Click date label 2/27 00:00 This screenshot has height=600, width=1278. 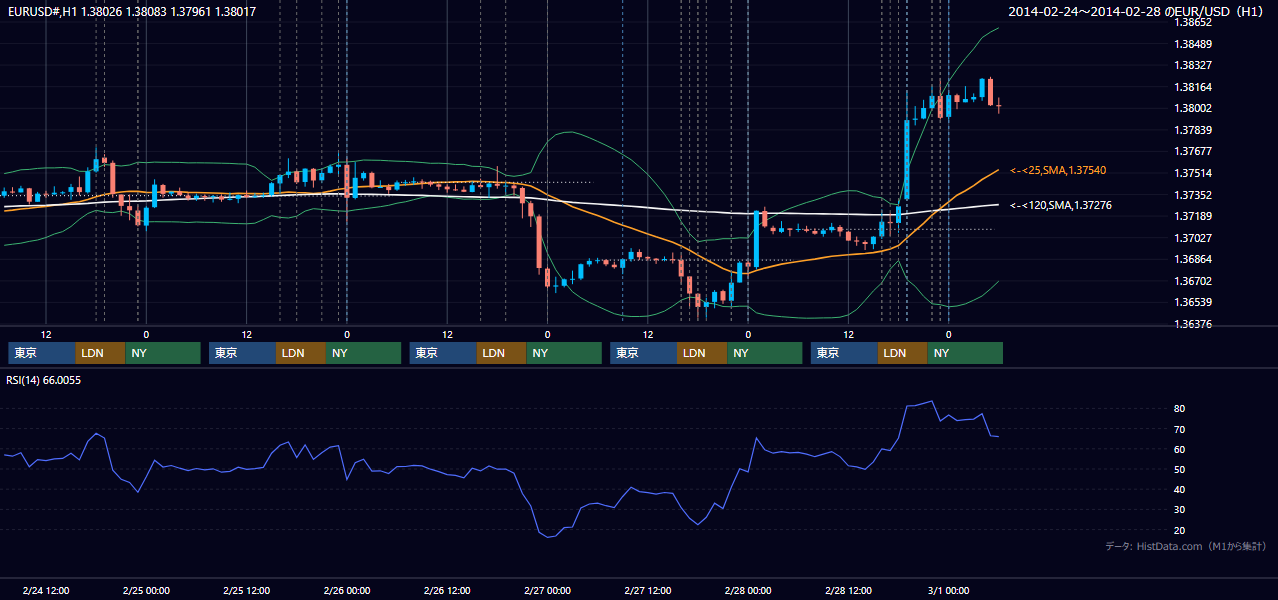point(548,591)
